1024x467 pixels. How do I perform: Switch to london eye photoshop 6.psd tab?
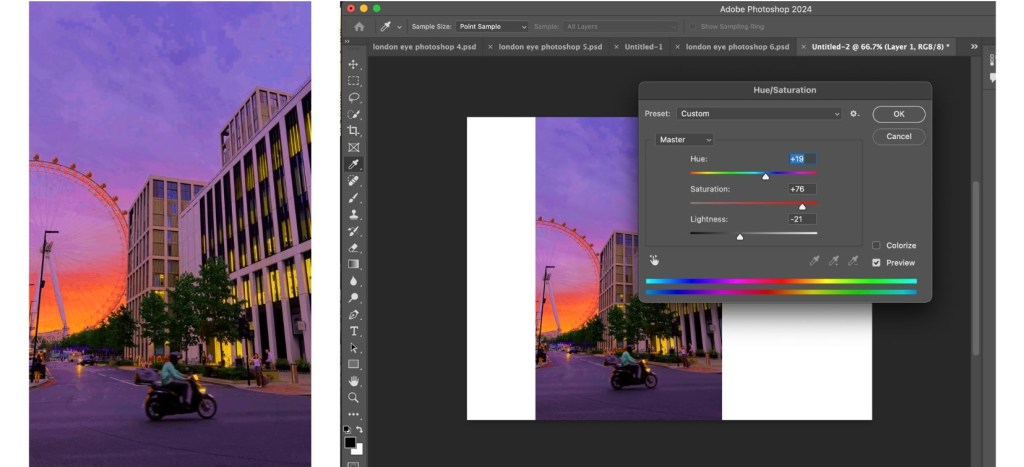tap(737, 47)
